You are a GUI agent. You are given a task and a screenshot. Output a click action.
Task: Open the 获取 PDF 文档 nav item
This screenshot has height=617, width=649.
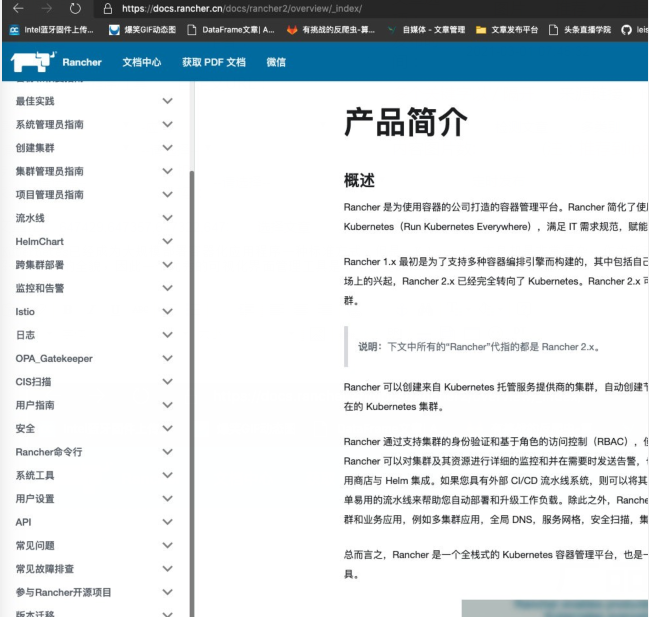coord(214,62)
